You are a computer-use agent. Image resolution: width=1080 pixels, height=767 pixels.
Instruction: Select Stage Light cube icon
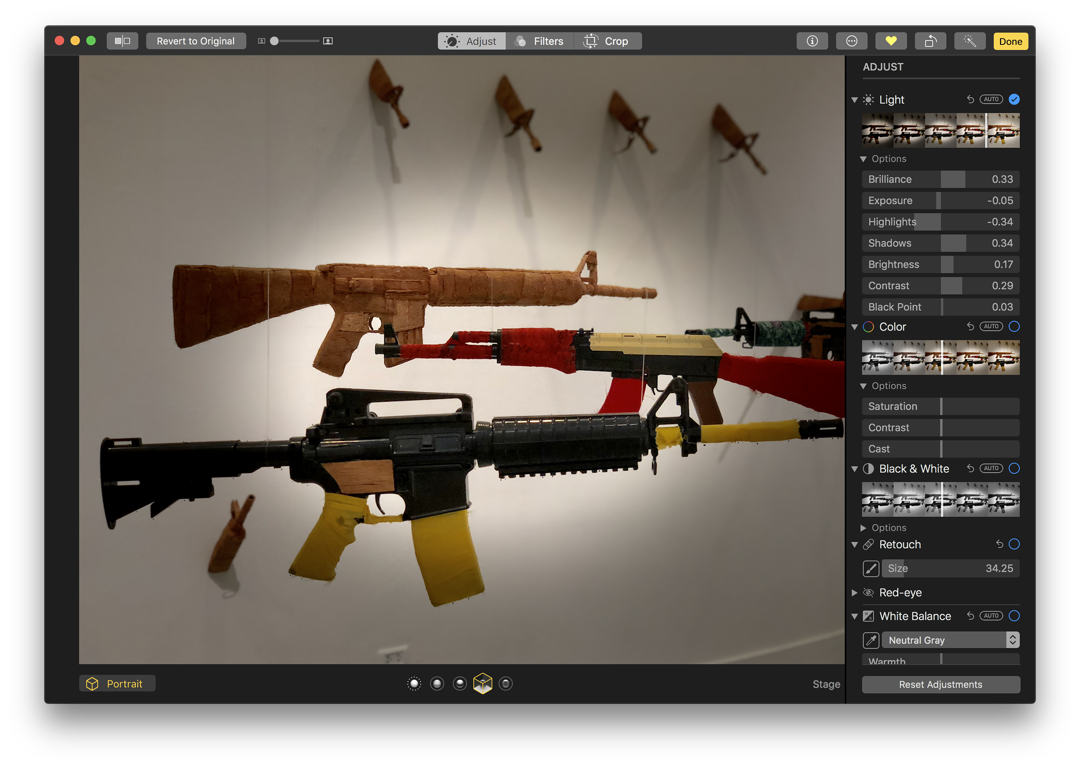(x=483, y=683)
